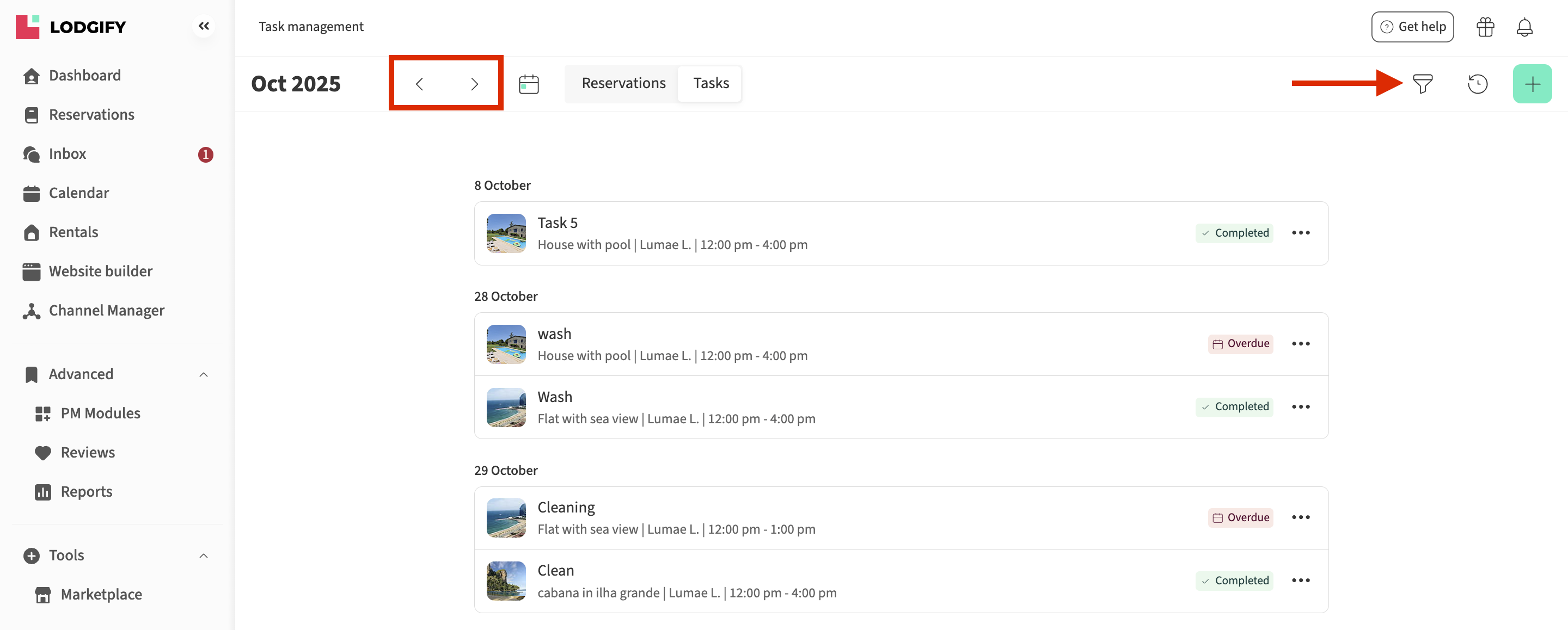Viewport: 1568px width, 630px height.
Task: Open the task filter funnel icon
Action: pos(1423,84)
